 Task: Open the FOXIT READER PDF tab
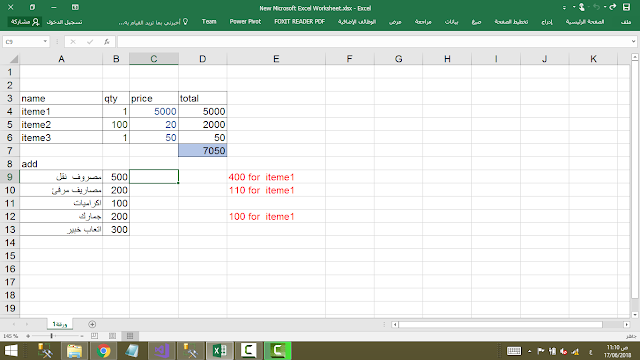pyautogui.click(x=300, y=22)
